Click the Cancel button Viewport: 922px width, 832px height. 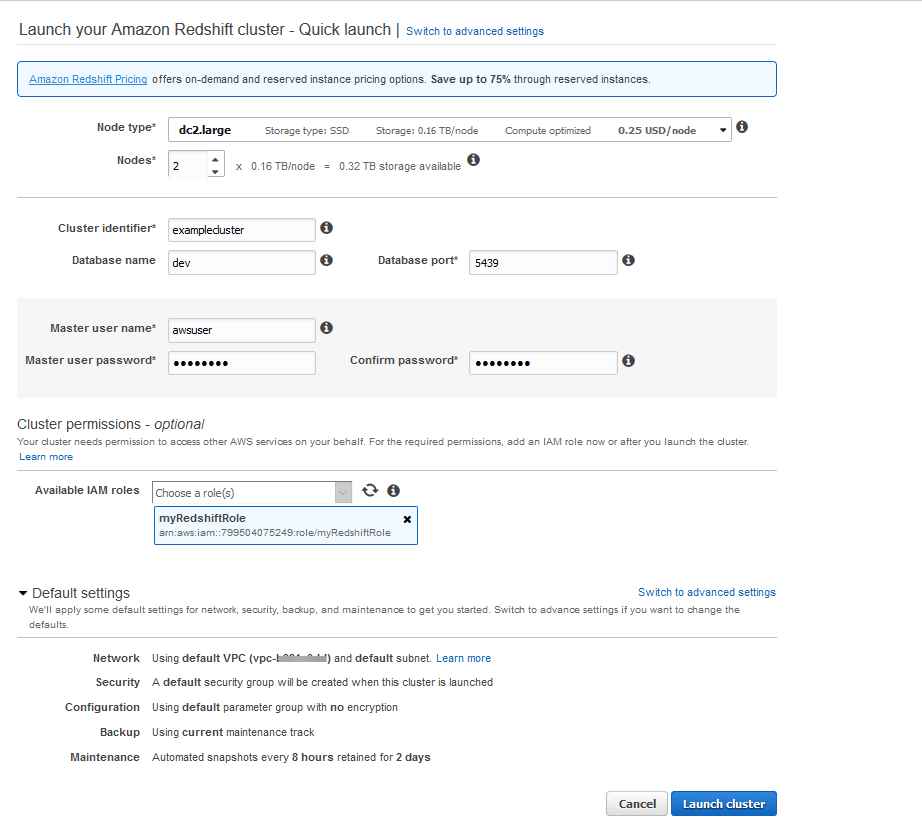tap(637, 804)
